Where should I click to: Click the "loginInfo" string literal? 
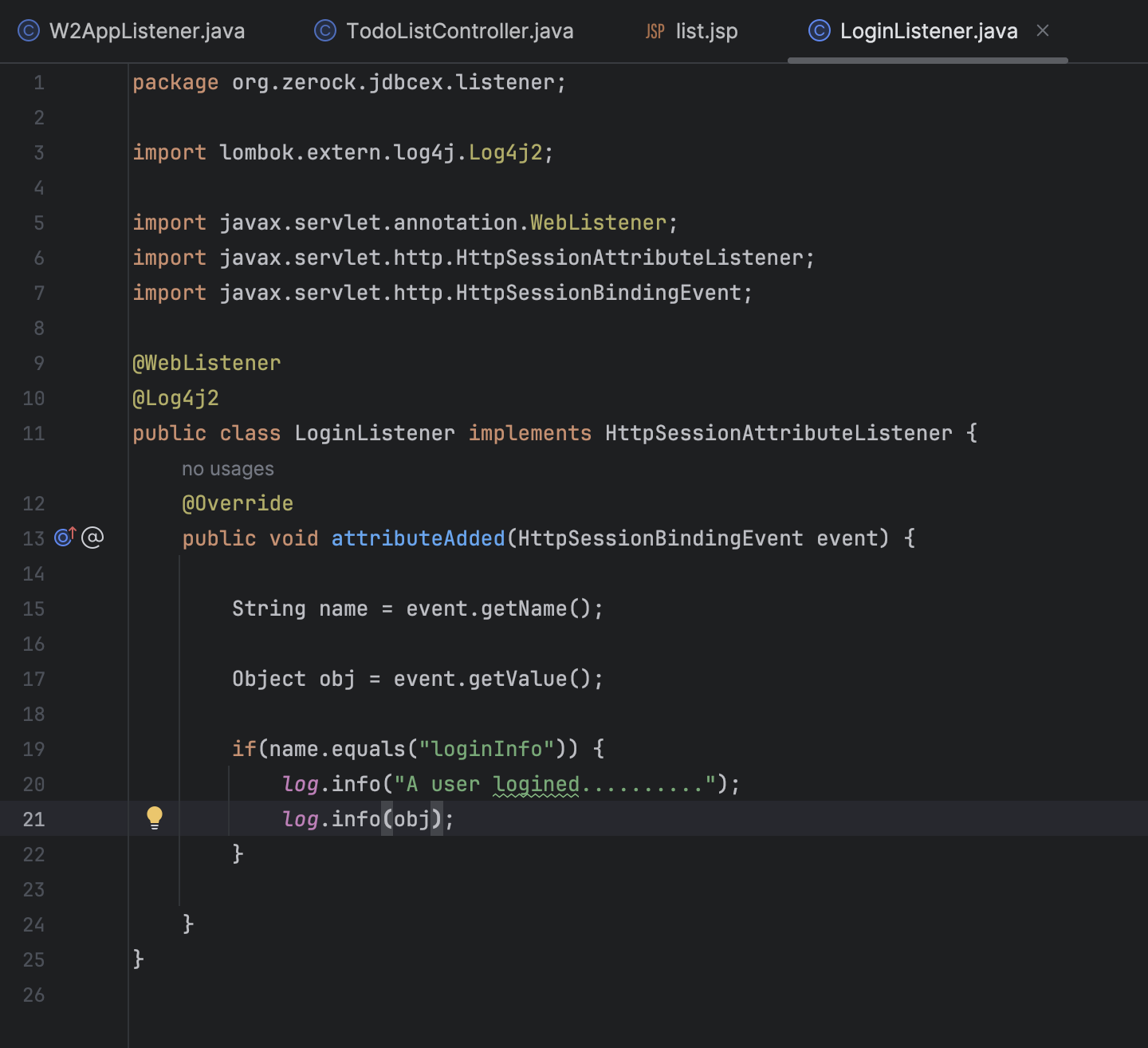[486, 749]
